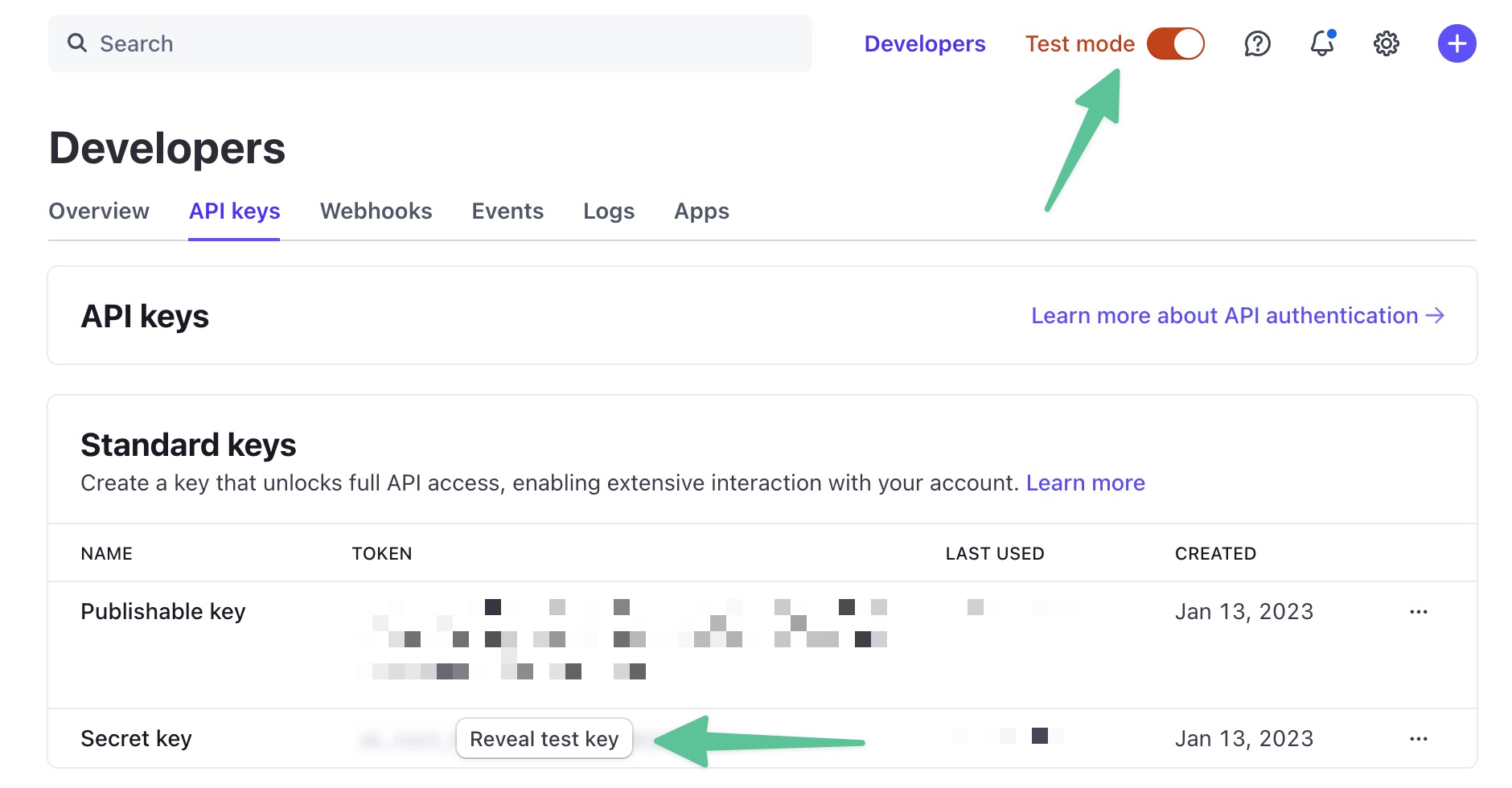Image resolution: width=1512 pixels, height=788 pixels.
Task: Switch to the Overview tab
Action: pyautogui.click(x=99, y=211)
